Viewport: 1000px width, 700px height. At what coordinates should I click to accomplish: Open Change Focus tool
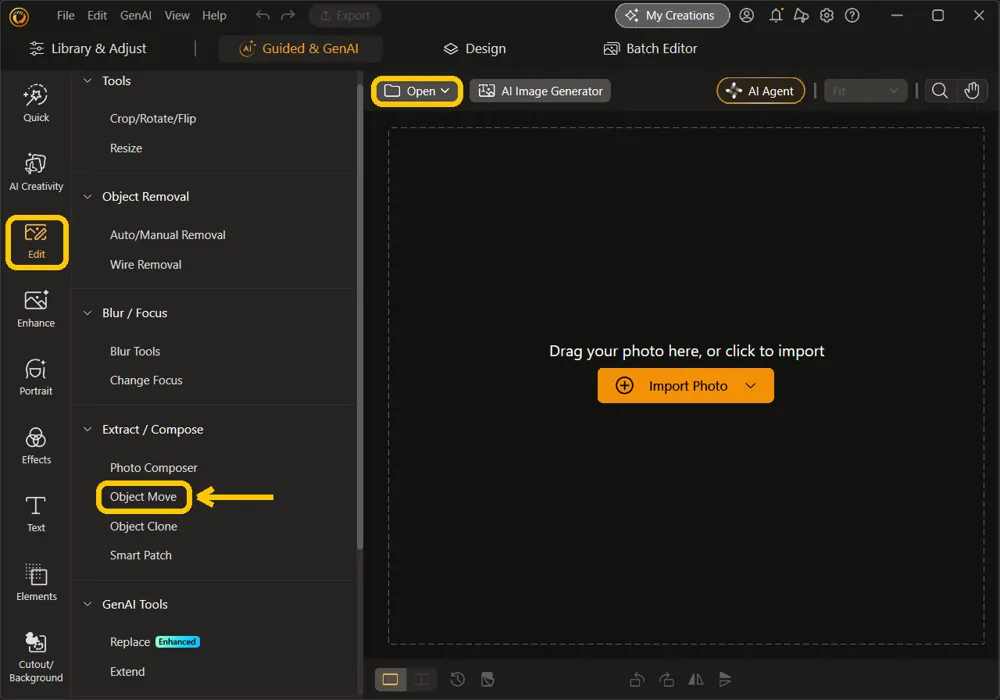(x=146, y=381)
